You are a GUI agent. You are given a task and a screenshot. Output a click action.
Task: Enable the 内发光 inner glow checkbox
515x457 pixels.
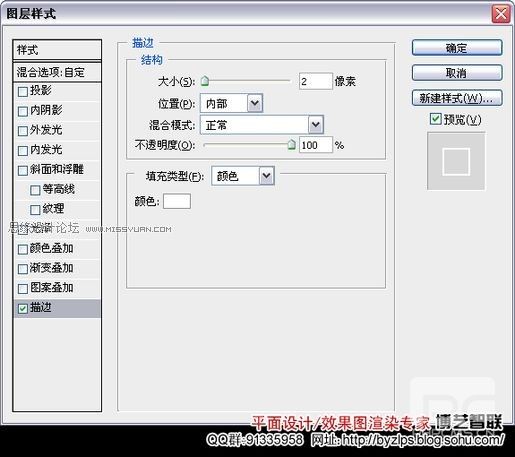tap(23, 151)
